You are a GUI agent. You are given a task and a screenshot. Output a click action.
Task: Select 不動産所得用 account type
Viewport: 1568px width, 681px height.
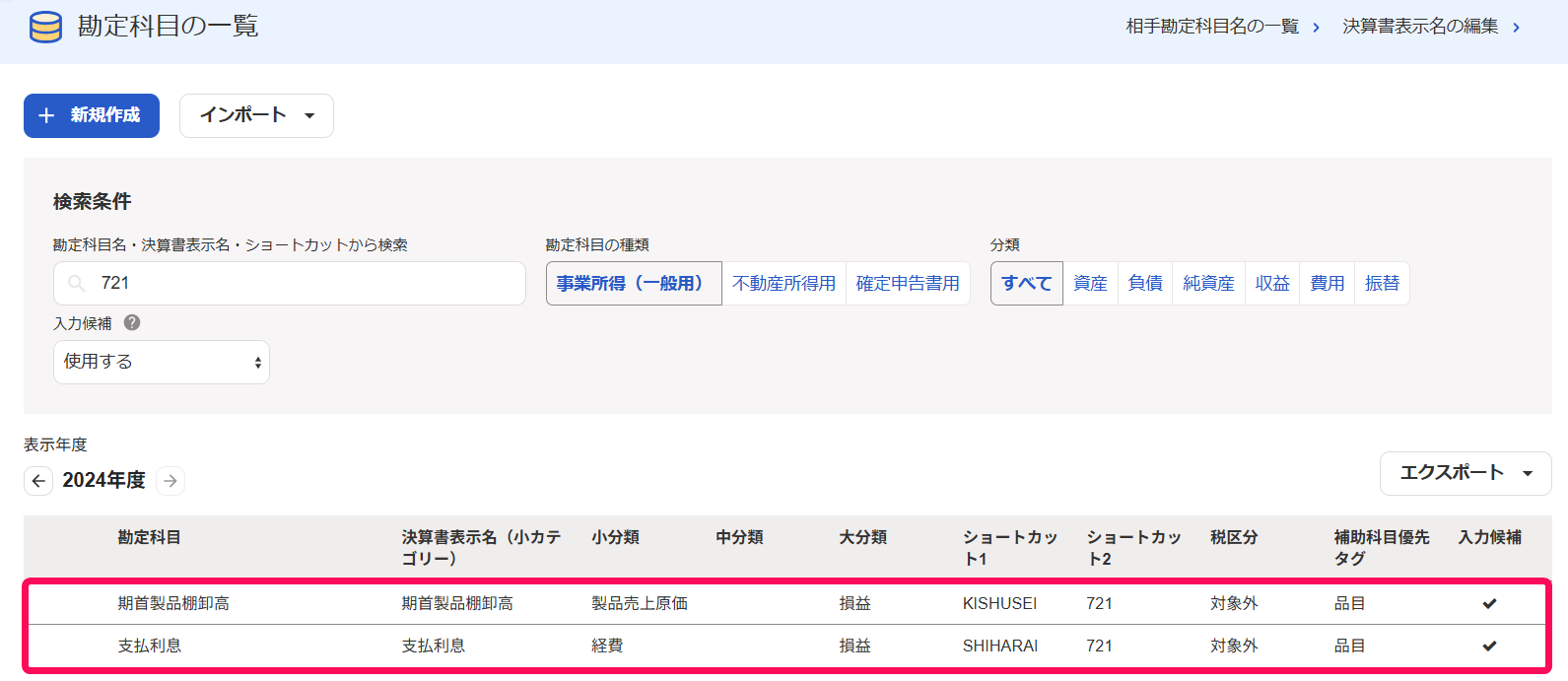(x=784, y=283)
